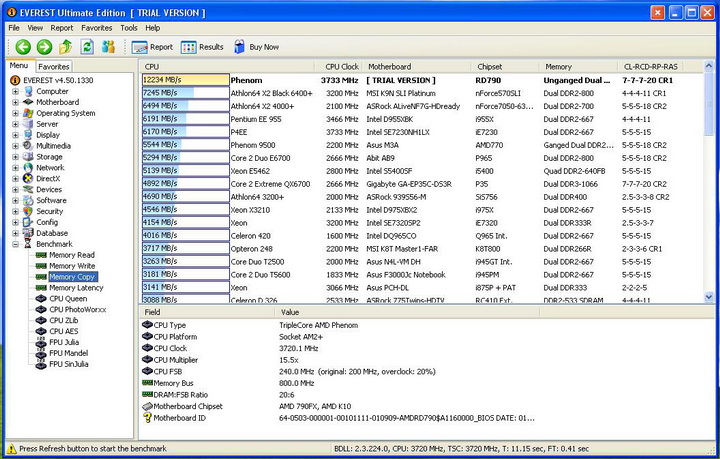Viewport: 720px width, 459px height.
Task: Select Database in the tree
Action: click(52, 233)
